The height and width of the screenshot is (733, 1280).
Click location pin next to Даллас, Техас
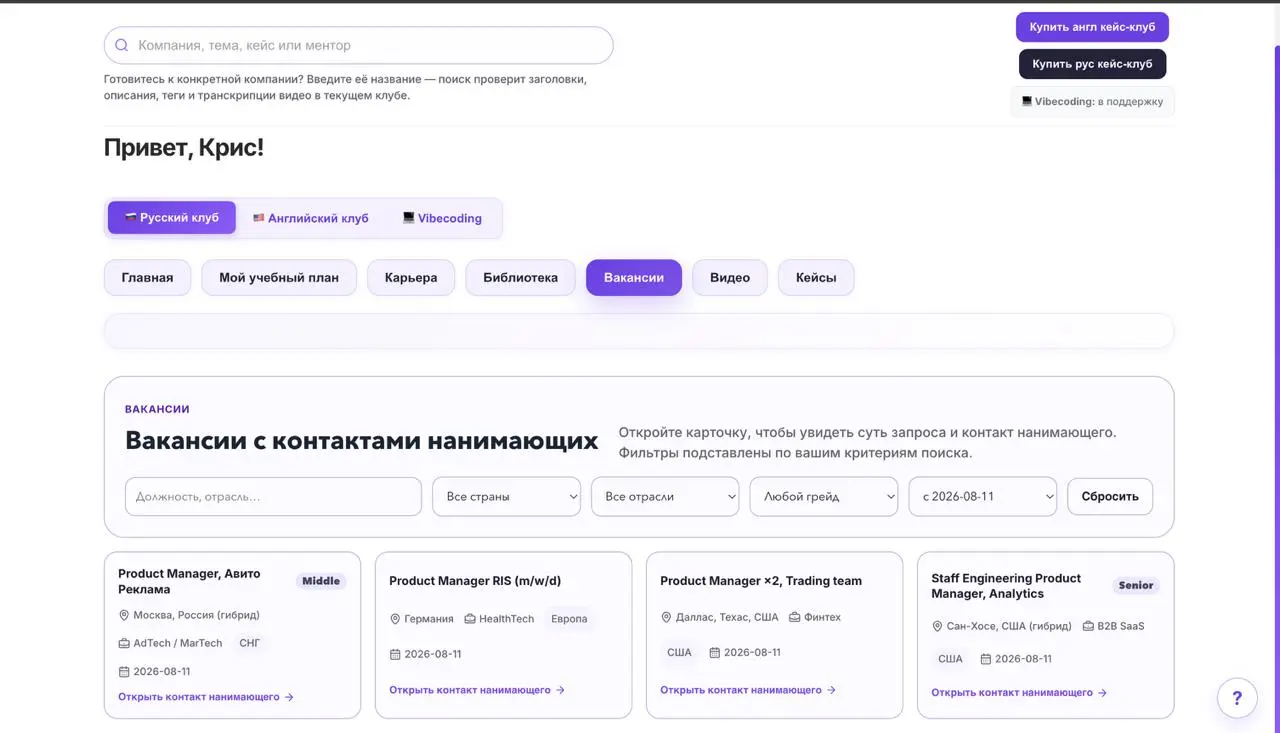point(666,617)
